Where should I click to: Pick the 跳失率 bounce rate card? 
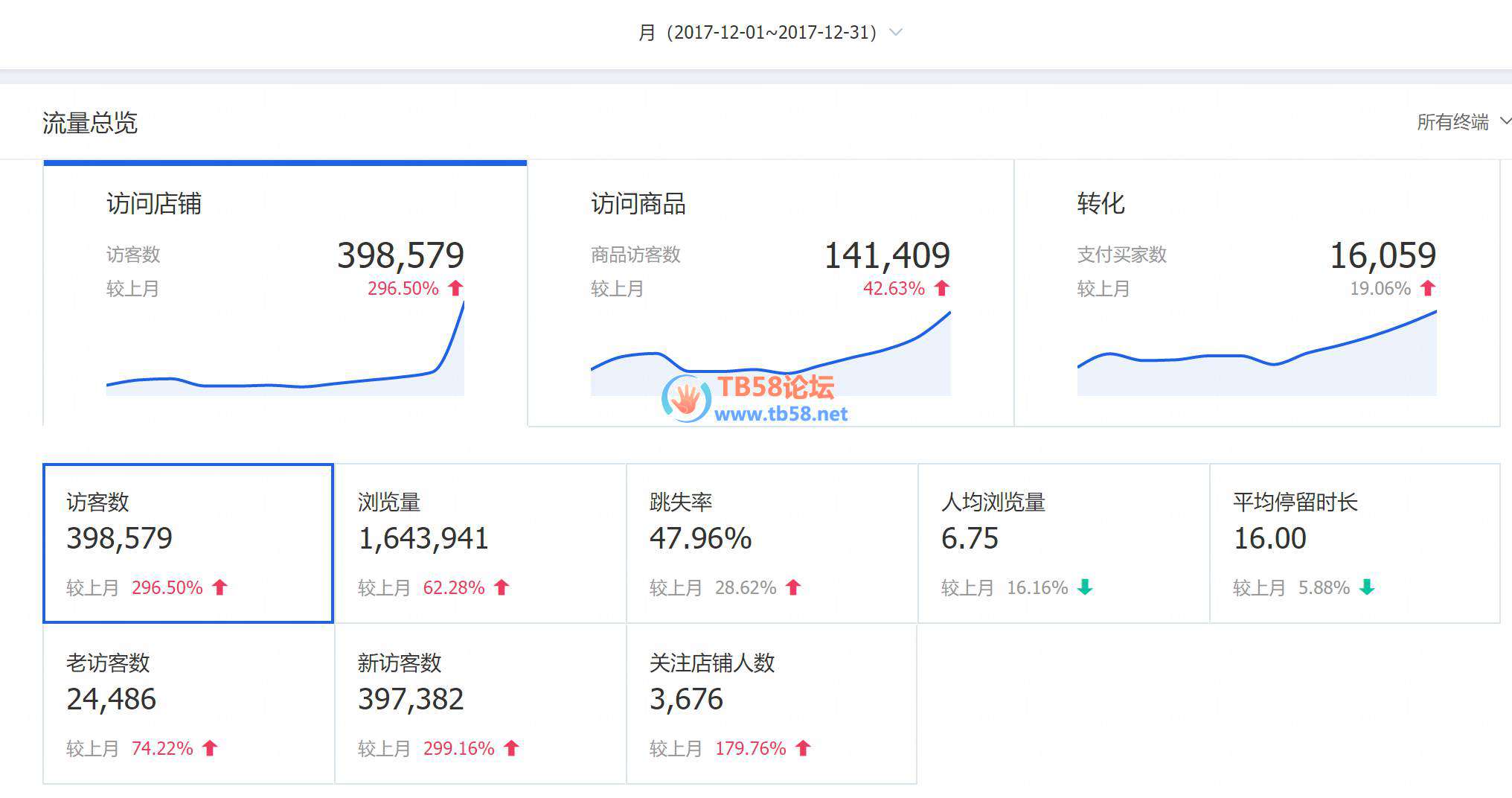(772, 543)
